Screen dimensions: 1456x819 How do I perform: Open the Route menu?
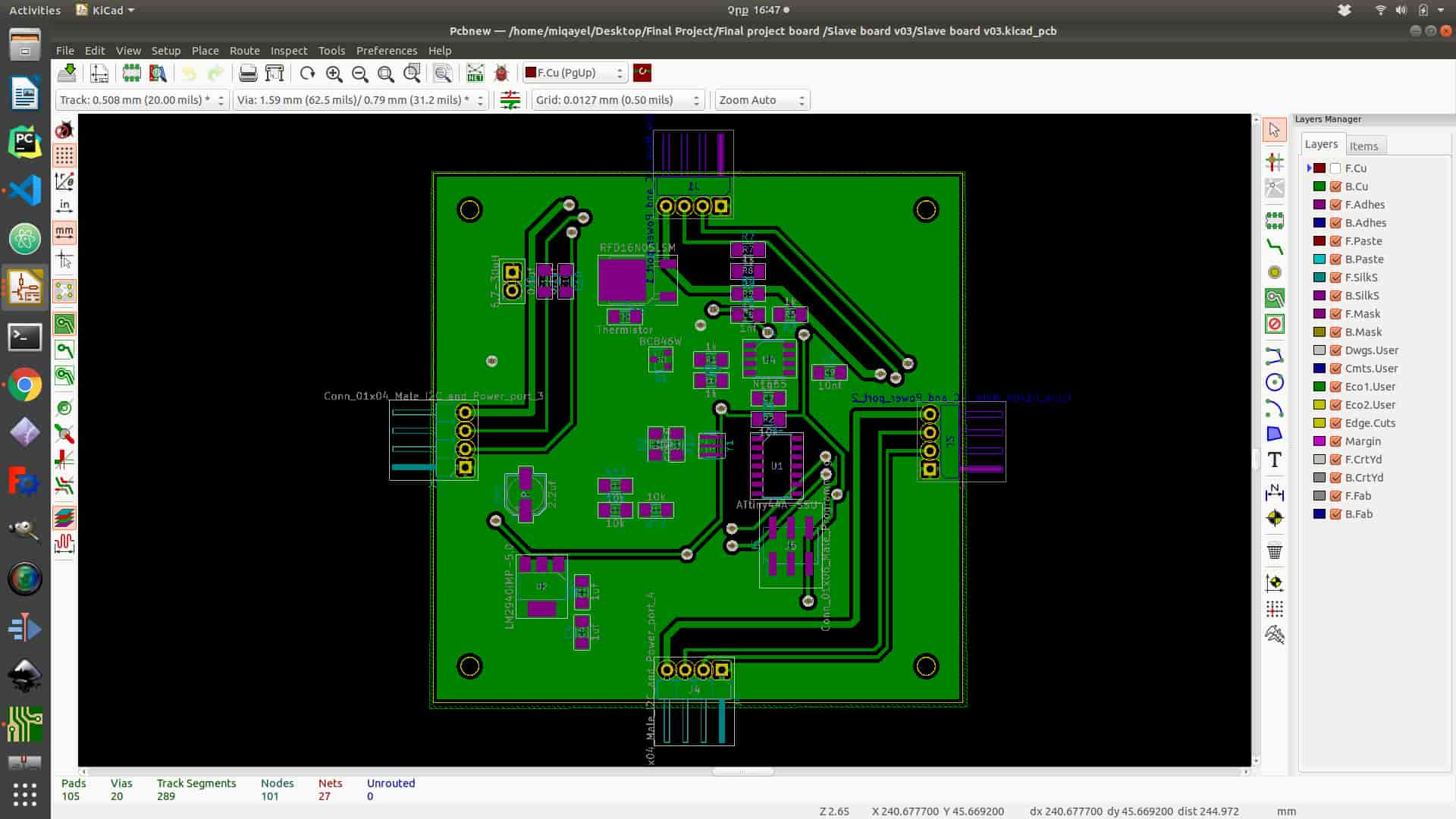point(244,51)
